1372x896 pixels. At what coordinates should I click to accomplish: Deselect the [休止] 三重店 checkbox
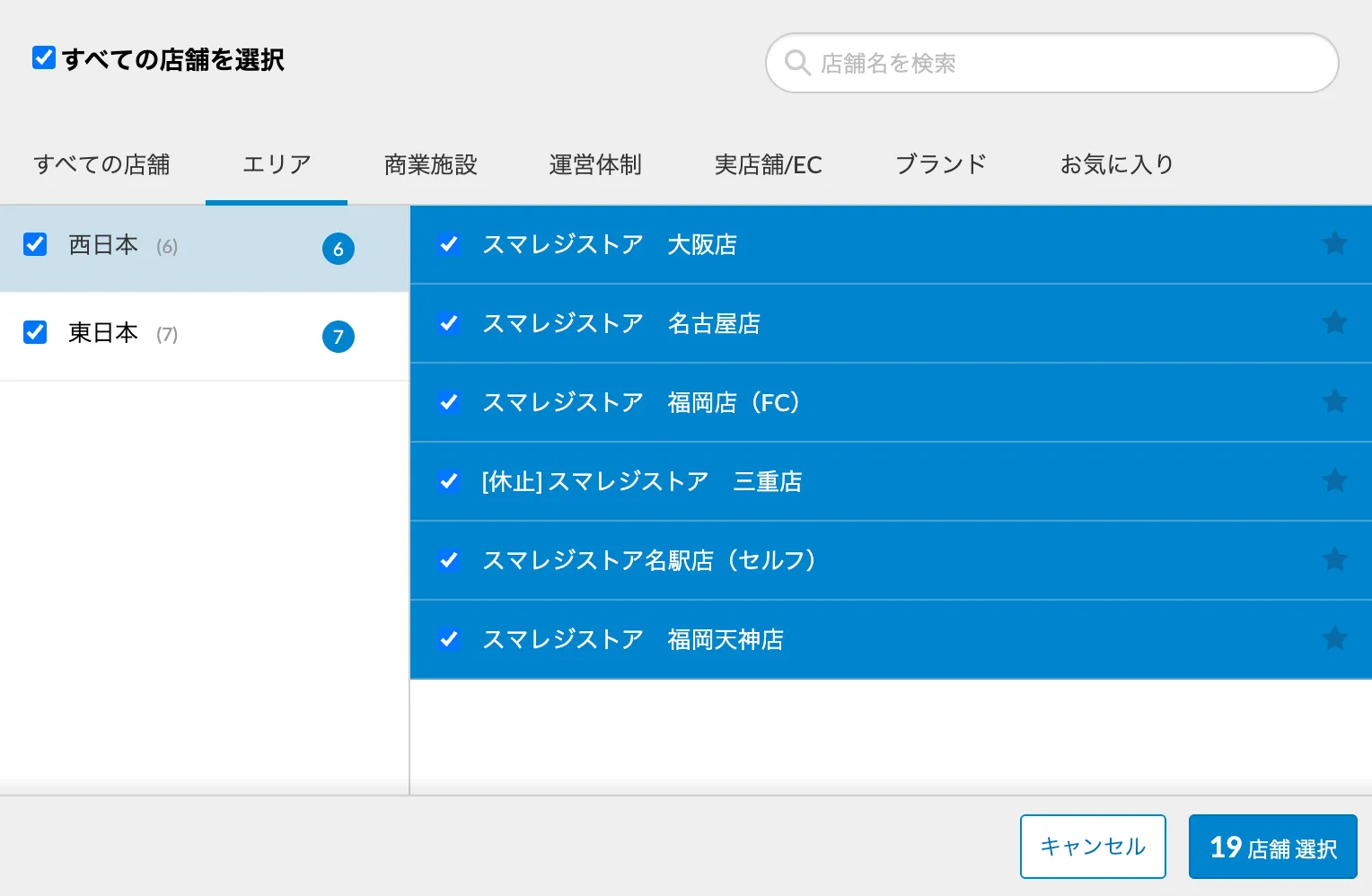449,481
